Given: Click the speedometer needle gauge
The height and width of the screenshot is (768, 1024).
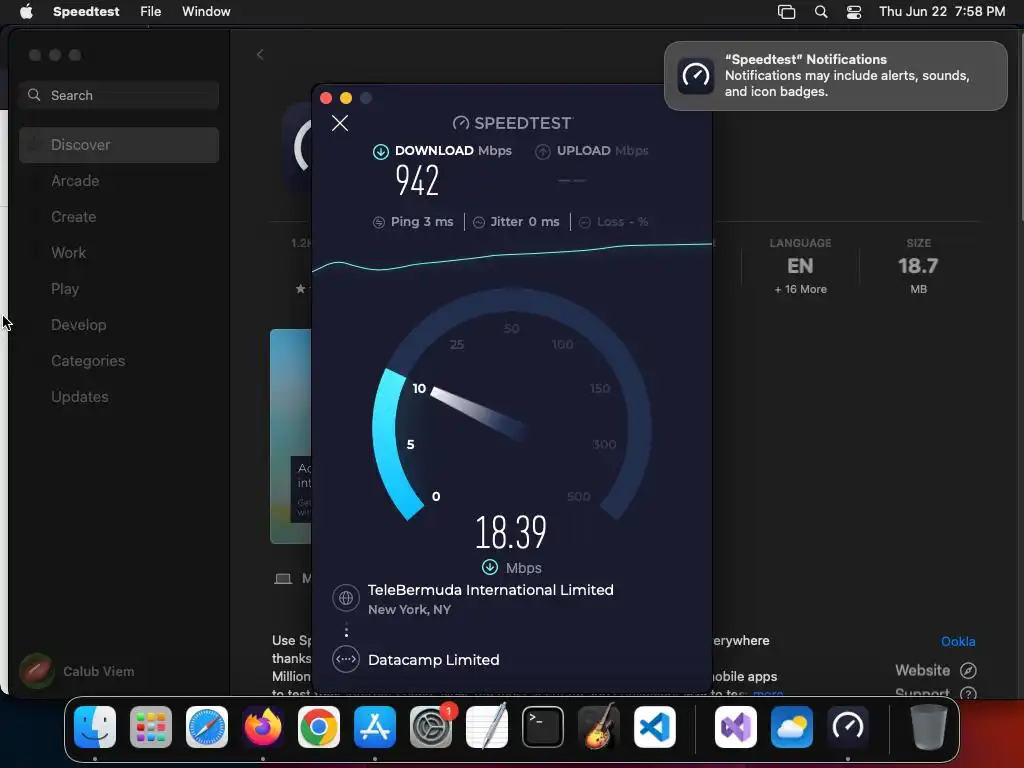Looking at the screenshot, I should point(480,413).
